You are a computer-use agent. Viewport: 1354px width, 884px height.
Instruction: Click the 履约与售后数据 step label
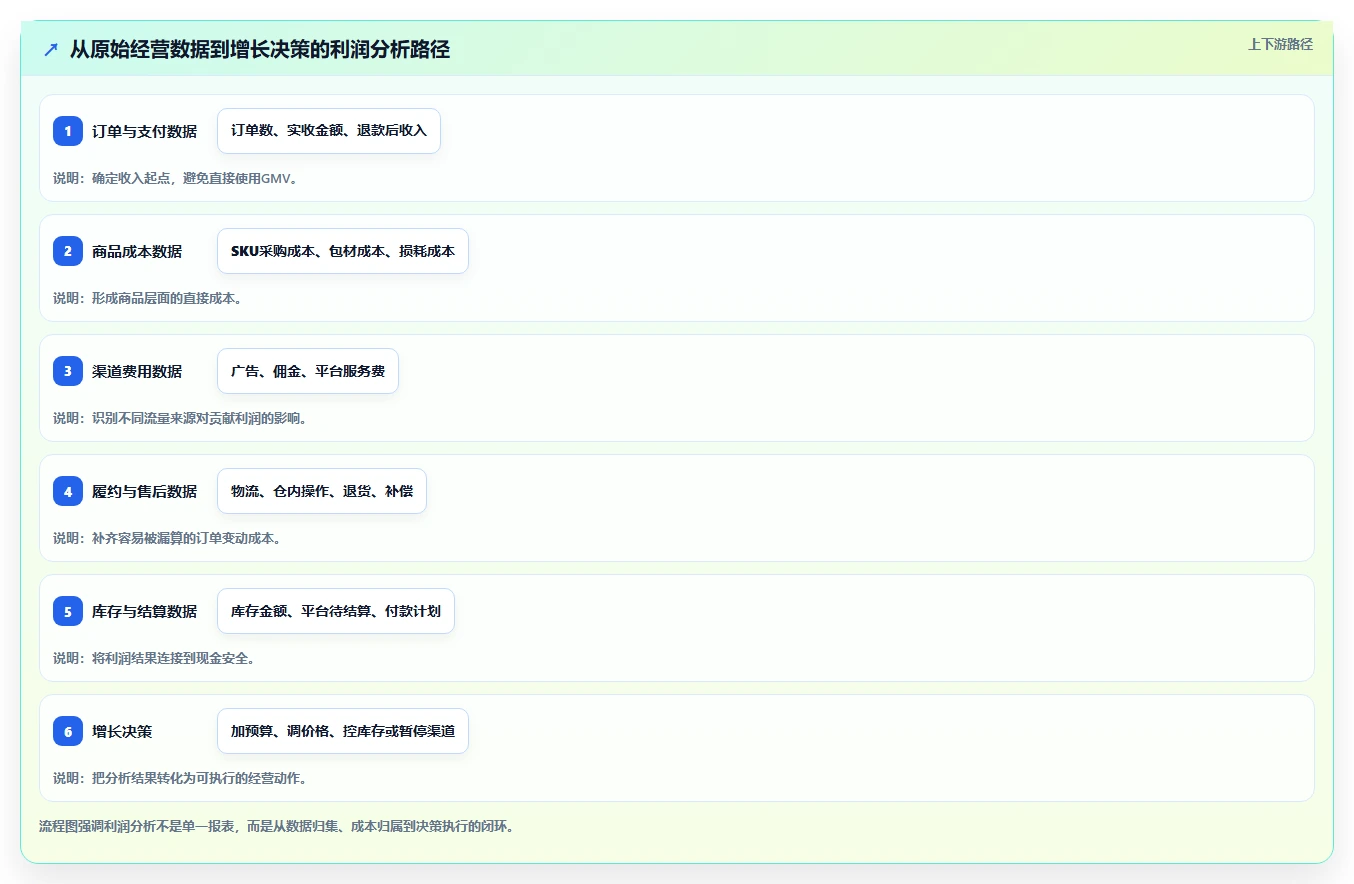(144, 491)
